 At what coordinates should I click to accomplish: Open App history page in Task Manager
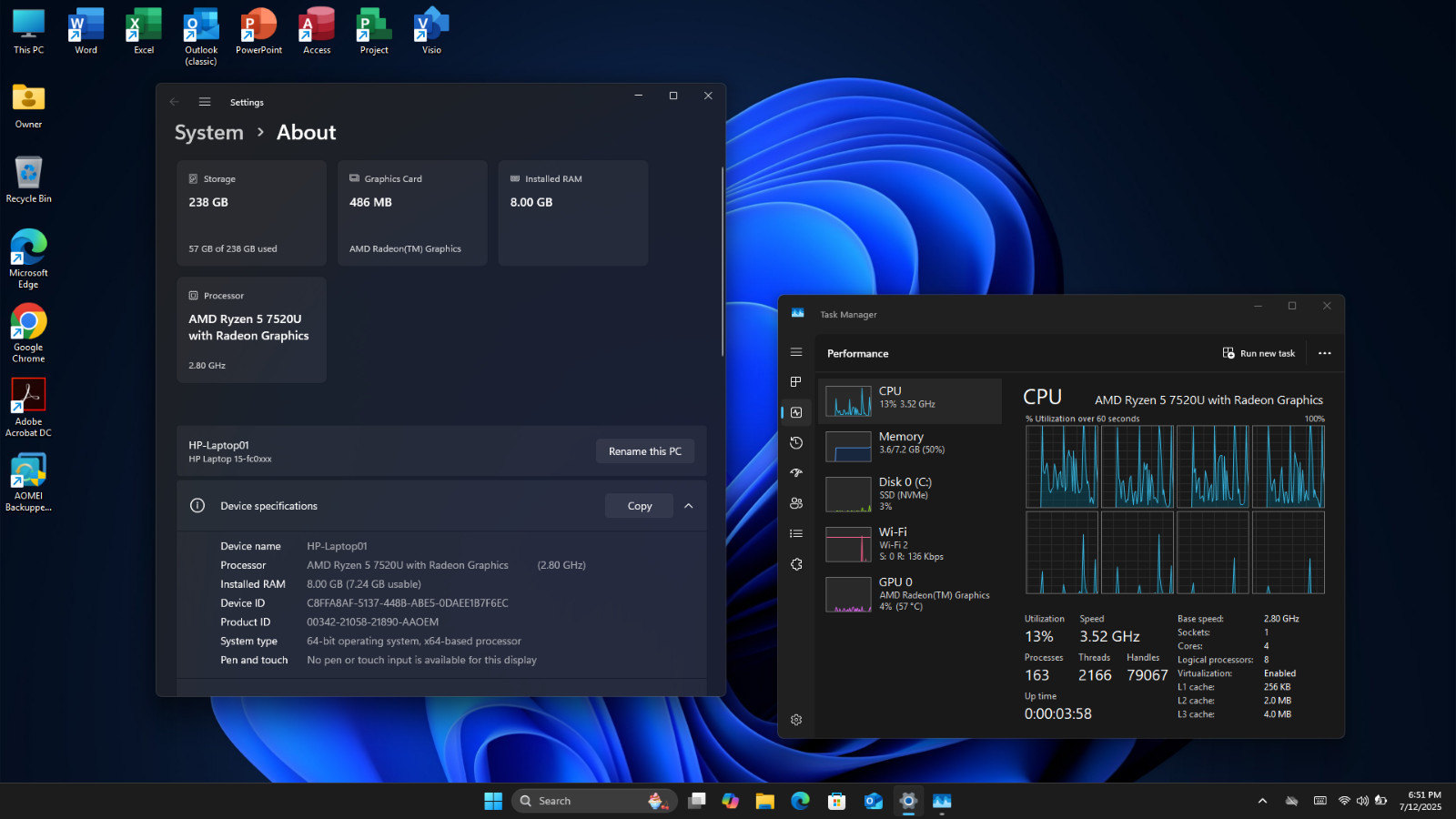tap(796, 443)
